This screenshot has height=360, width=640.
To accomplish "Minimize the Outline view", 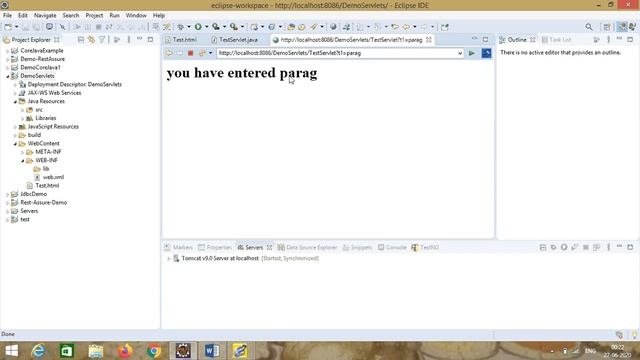I will click(619, 39).
